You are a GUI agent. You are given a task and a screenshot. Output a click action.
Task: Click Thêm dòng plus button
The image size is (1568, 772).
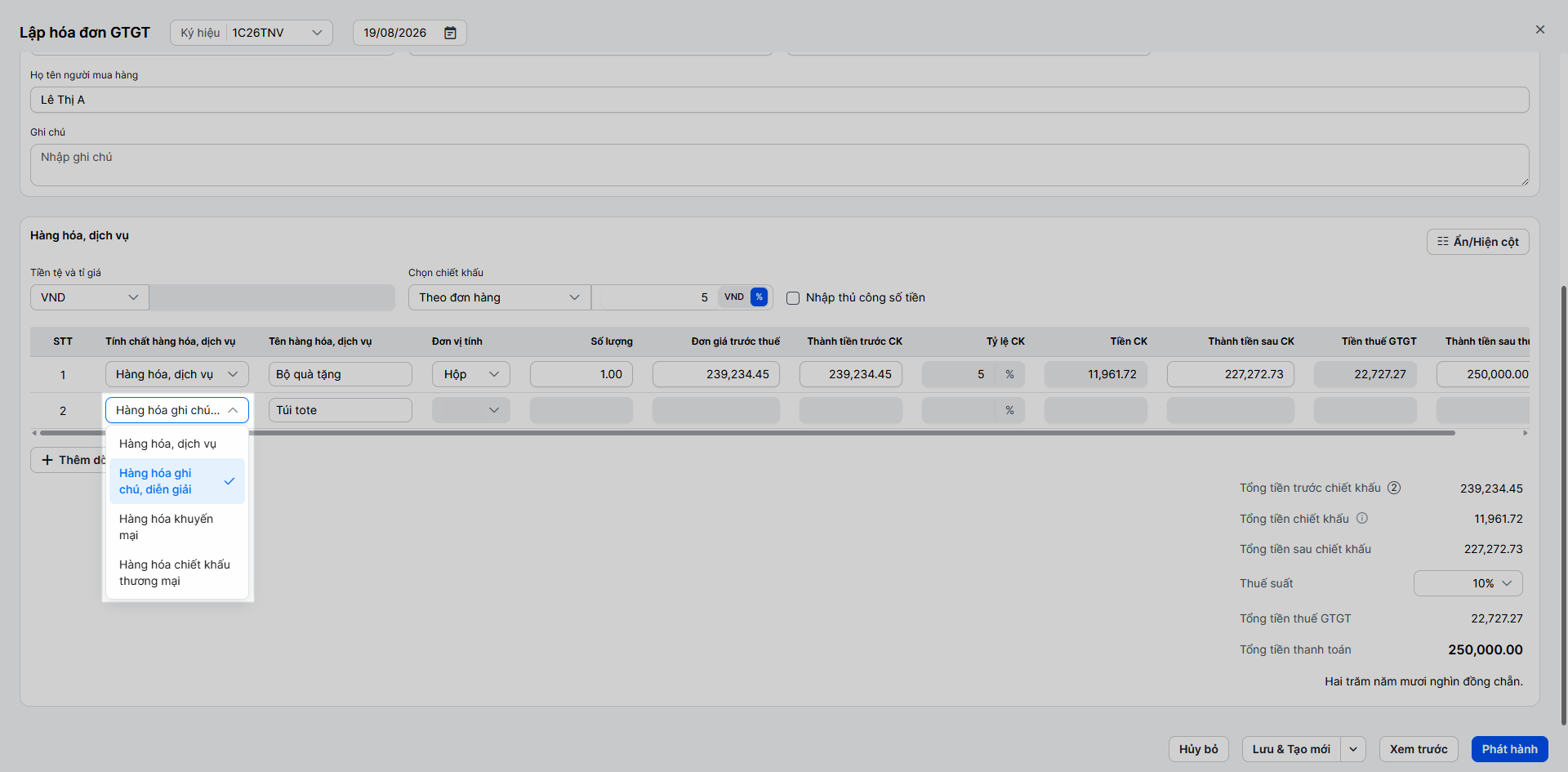point(69,460)
